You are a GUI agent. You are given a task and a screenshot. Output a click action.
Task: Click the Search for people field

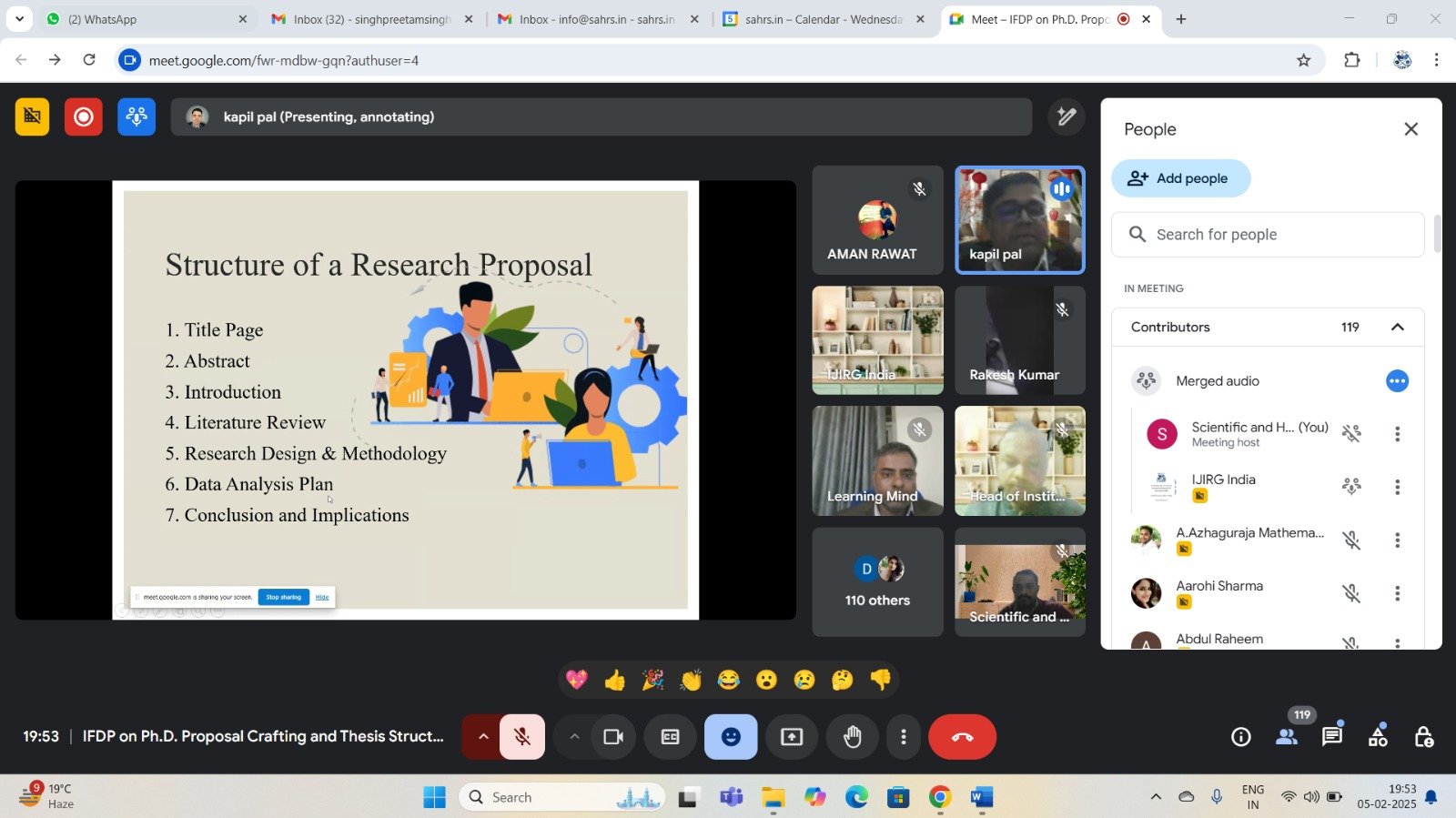[x=1267, y=235]
